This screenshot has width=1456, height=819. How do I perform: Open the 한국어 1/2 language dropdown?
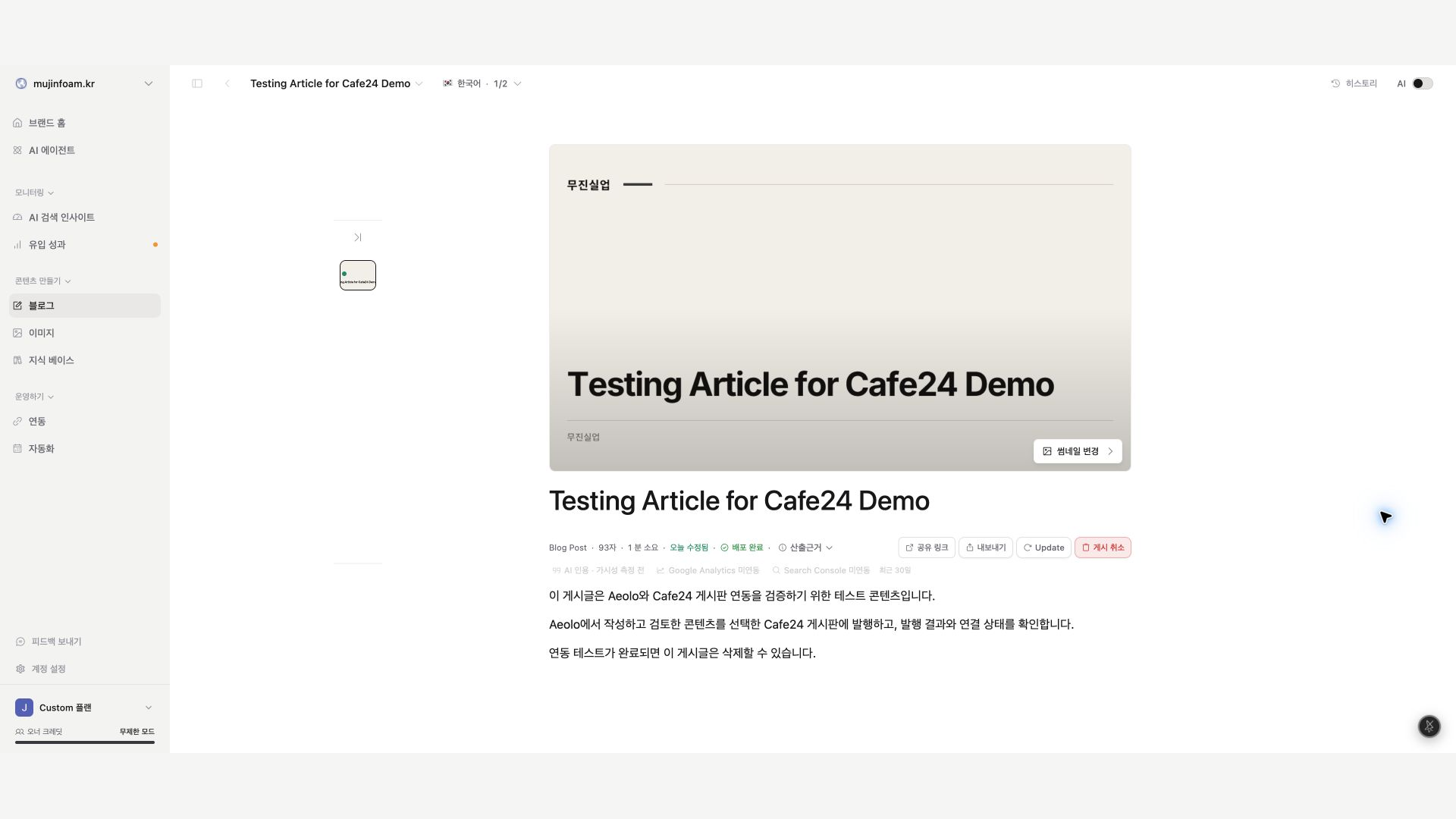point(482,83)
